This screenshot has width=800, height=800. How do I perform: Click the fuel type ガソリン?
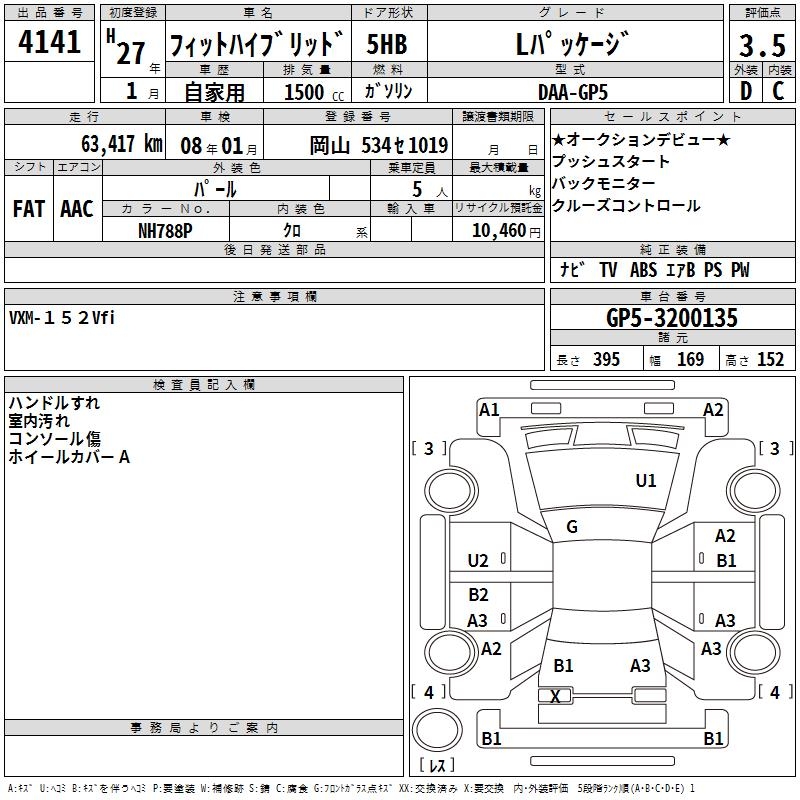click(x=388, y=91)
